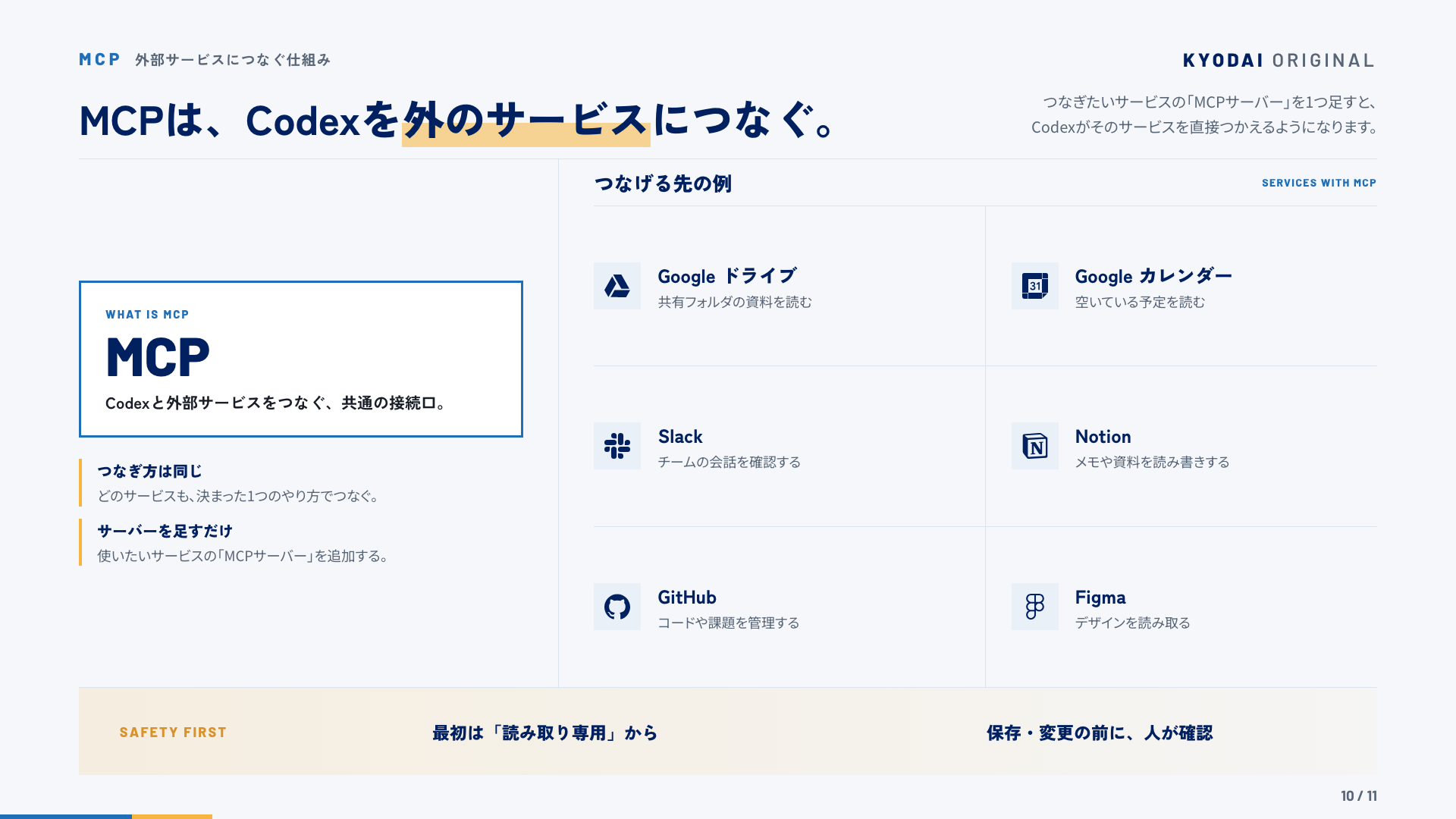
Task: Click the Figma logo icon
Action: (x=1035, y=607)
